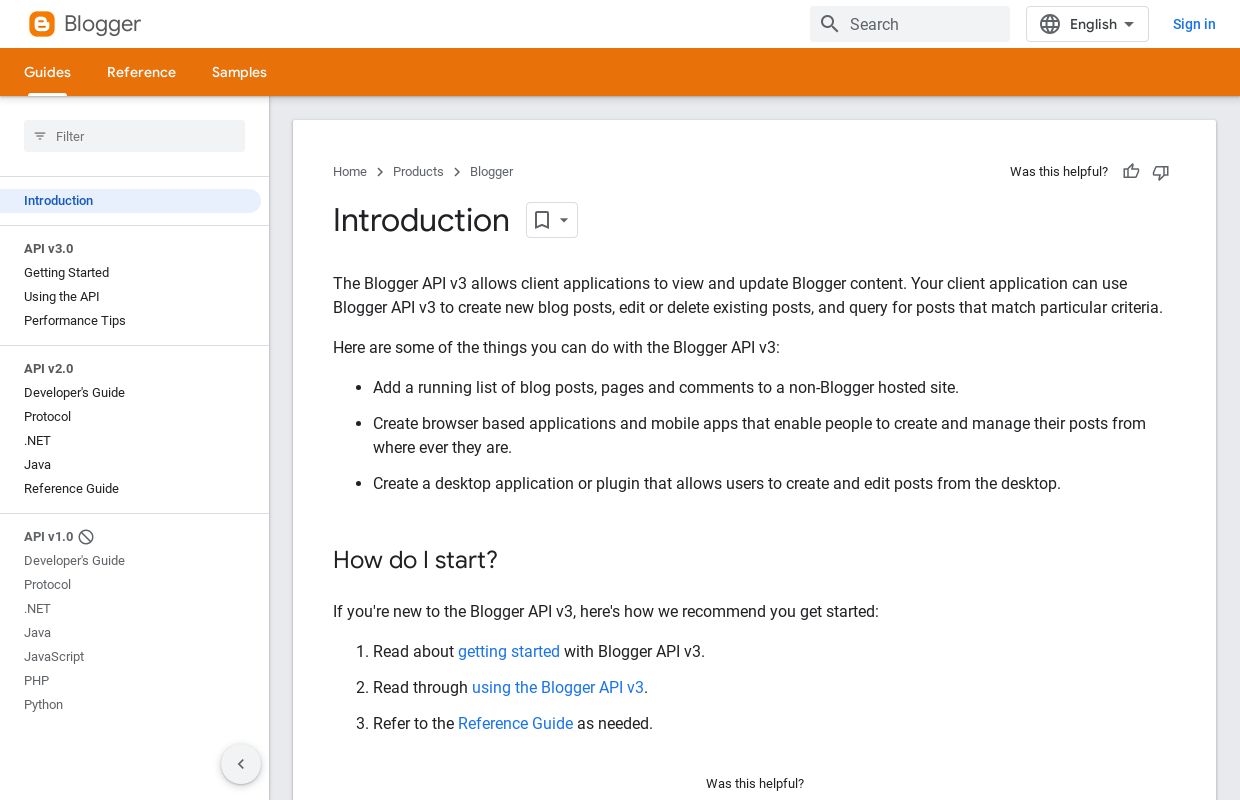This screenshot has height=800, width=1240.
Task: Open Java under API v2.0
Action: pyautogui.click(x=37, y=465)
